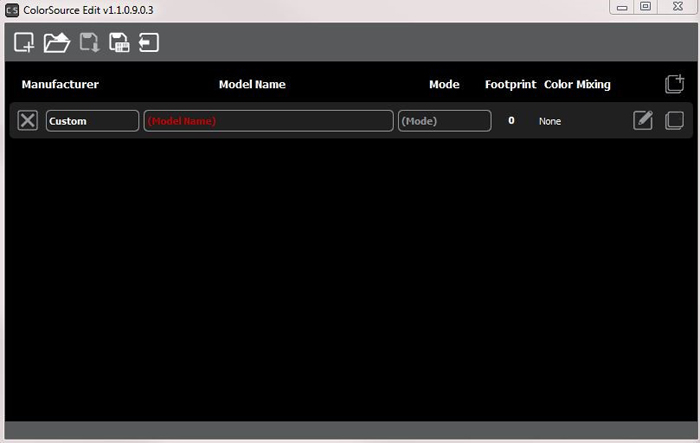The height and width of the screenshot is (443, 700).
Task: Click the Footprint value 0
Action: (x=511, y=121)
